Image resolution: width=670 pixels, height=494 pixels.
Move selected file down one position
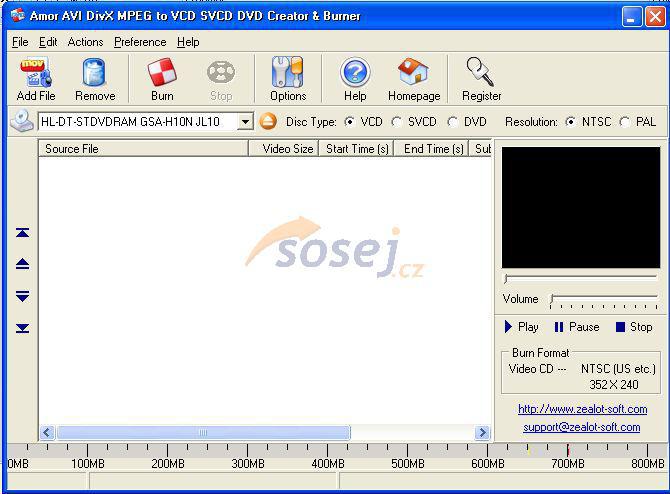(x=22, y=296)
